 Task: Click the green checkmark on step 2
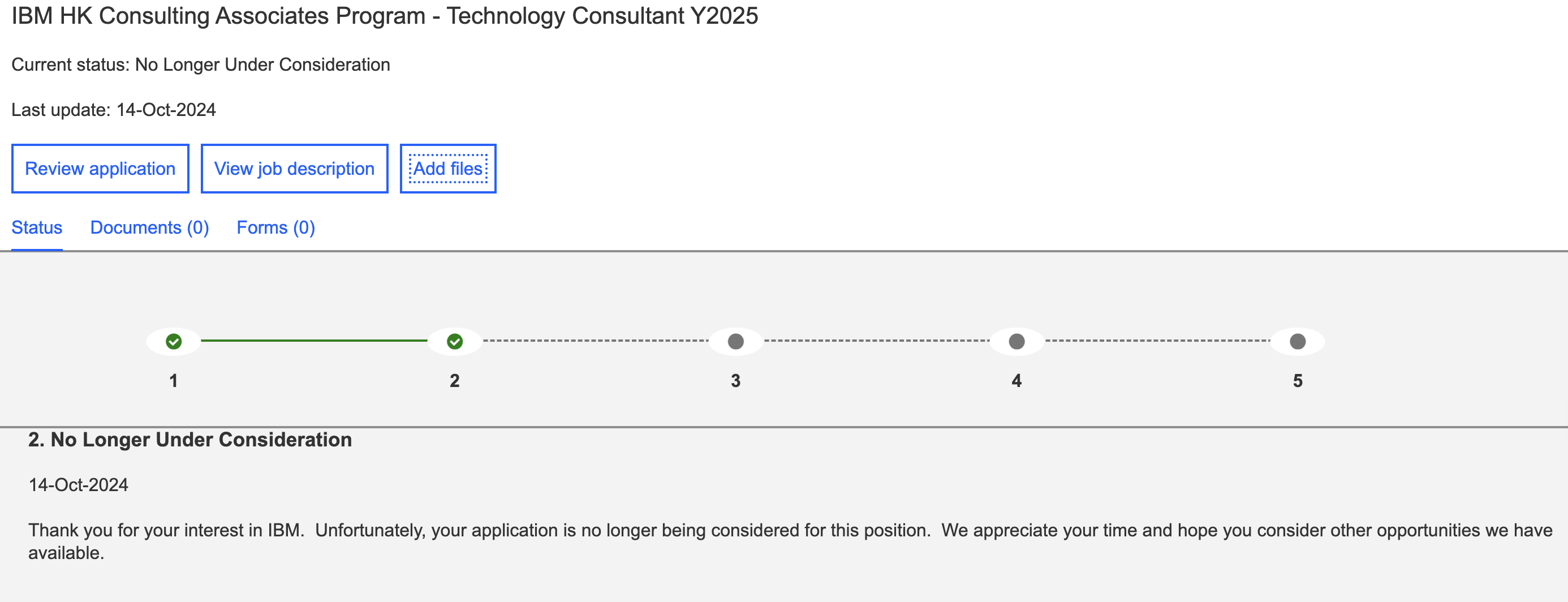pos(455,341)
